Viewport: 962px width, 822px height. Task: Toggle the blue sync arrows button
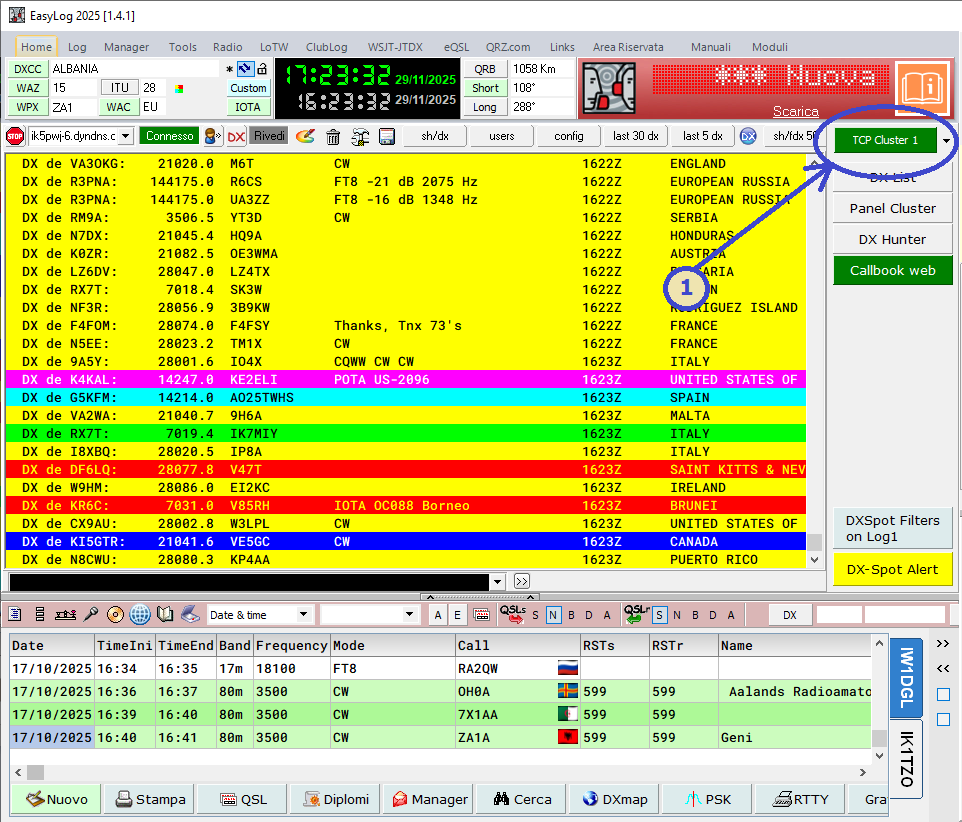point(245,69)
